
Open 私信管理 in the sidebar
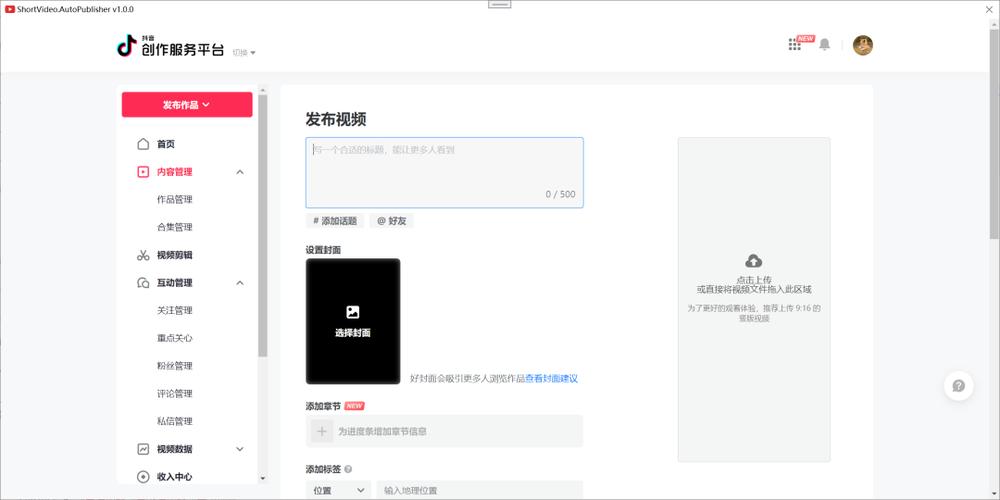pos(175,421)
